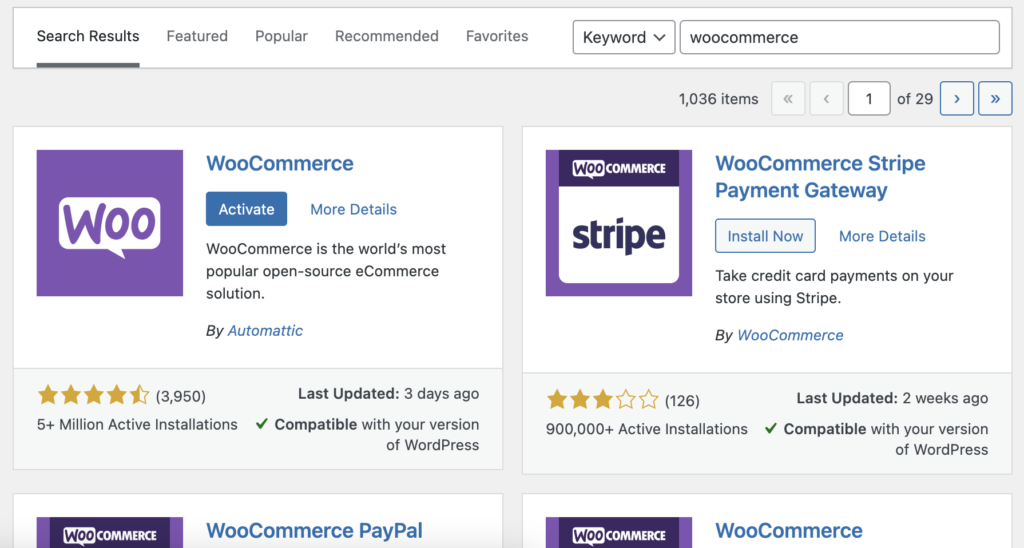Install the WooCommerce Stripe Payment Gateway plugin

point(765,236)
